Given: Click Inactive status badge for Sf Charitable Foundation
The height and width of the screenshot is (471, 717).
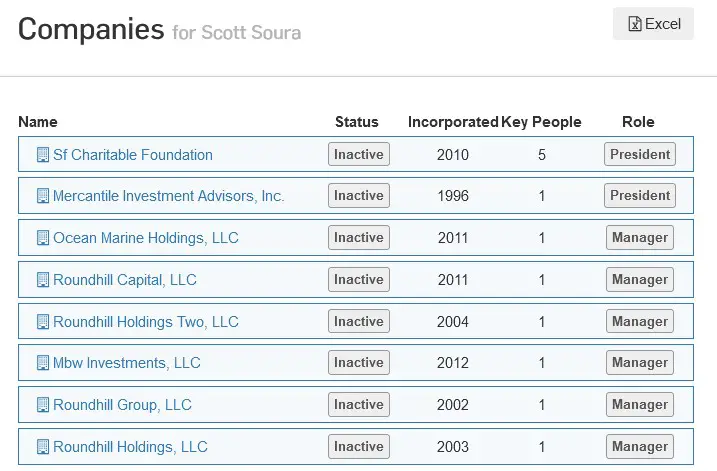Looking at the screenshot, I should (x=359, y=154).
